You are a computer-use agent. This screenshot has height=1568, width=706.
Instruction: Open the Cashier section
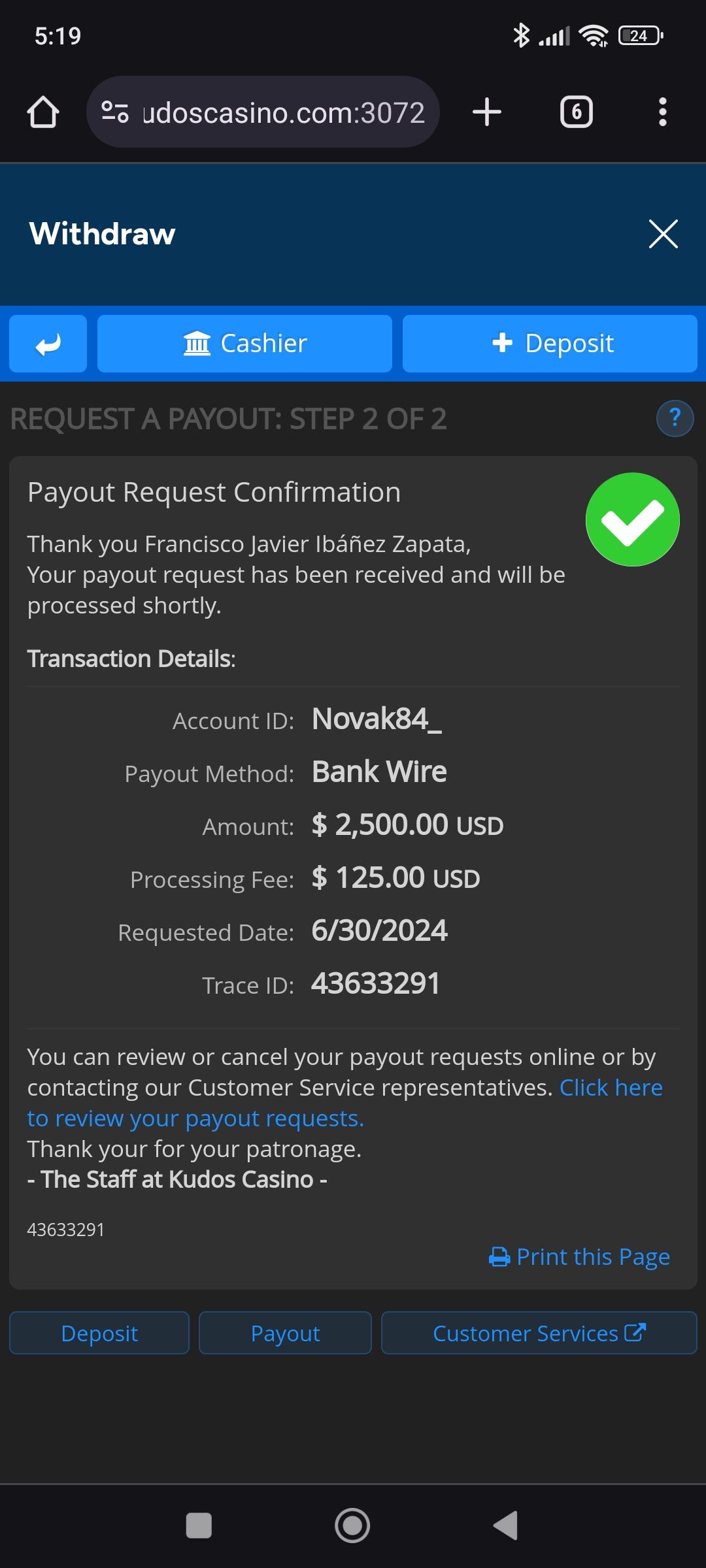pyautogui.click(x=244, y=344)
